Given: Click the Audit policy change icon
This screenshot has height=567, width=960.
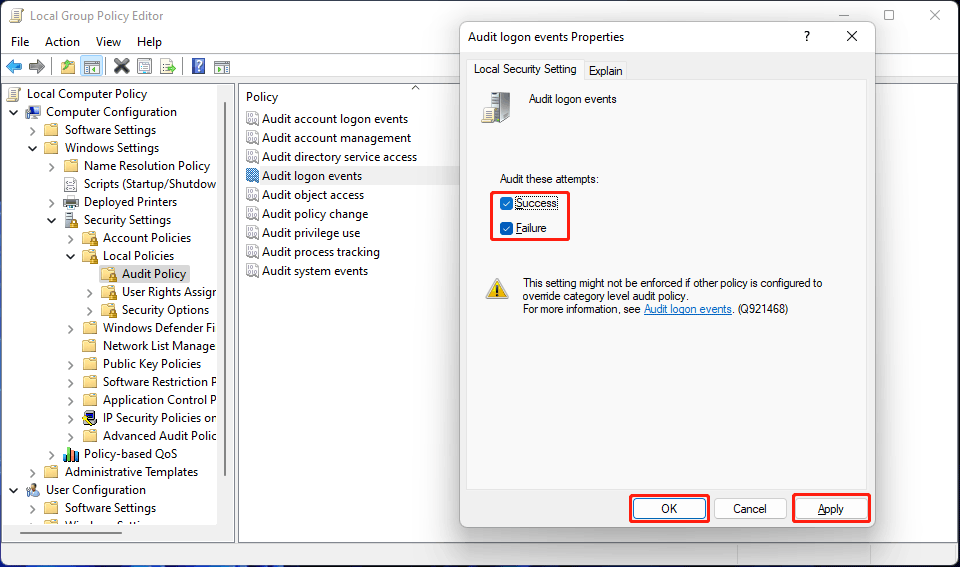Looking at the screenshot, I should tap(252, 214).
